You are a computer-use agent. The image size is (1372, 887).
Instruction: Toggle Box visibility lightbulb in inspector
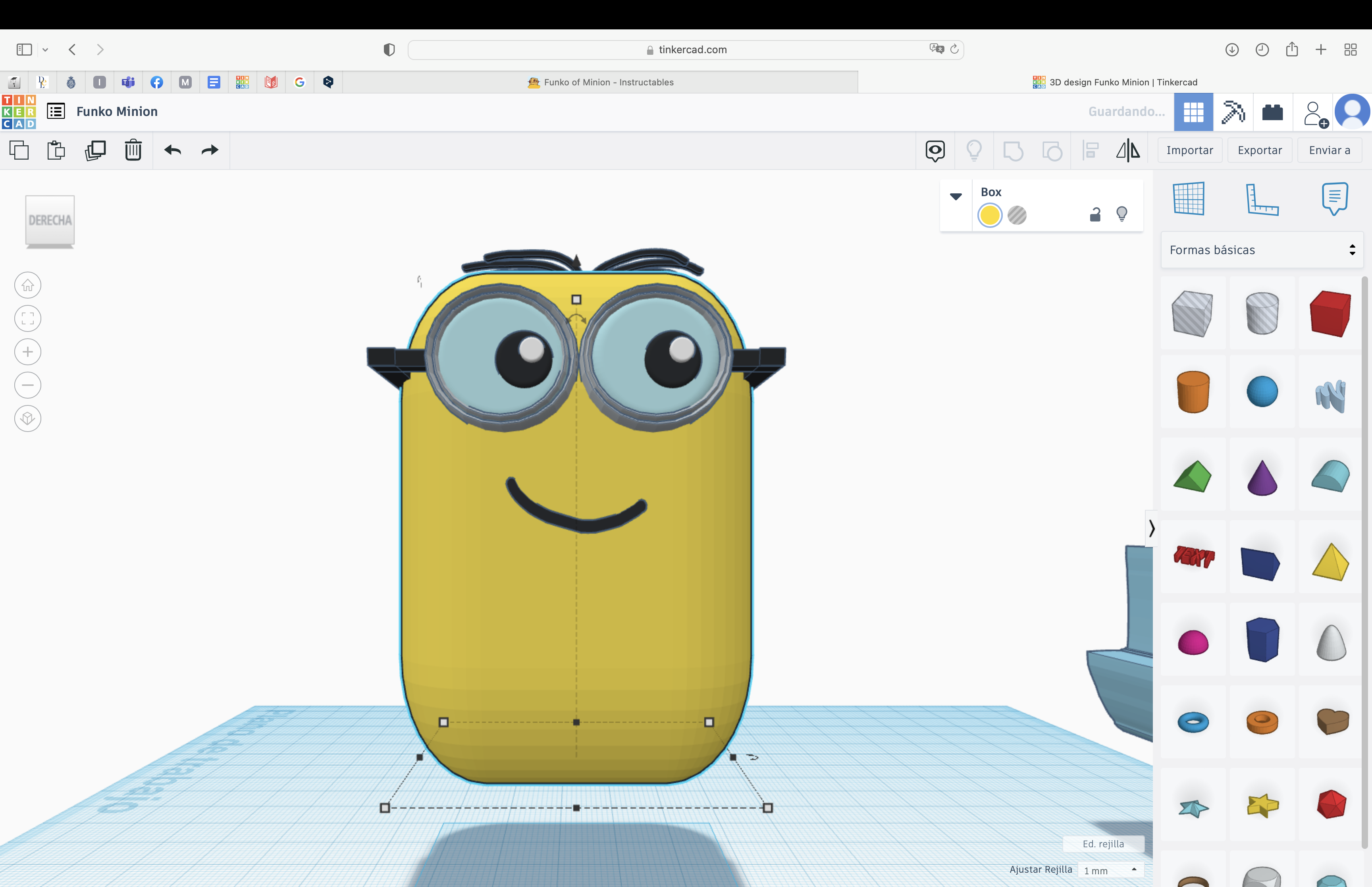point(1121,214)
